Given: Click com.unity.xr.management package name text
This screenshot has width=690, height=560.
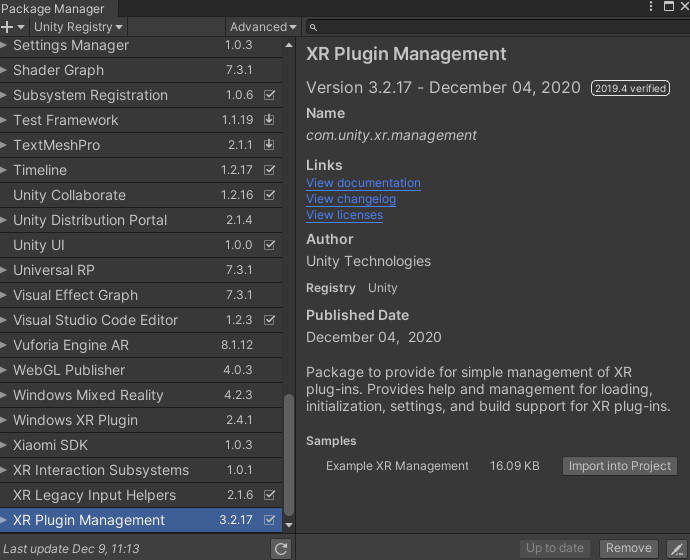Looking at the screenshot, I should pyautogui.click(x=391, y=135).
